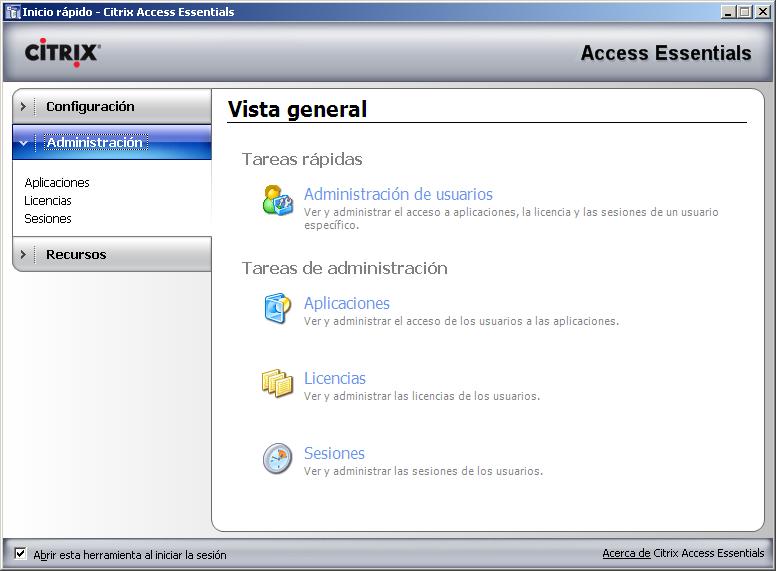Select the Administración panel header
The height and width of the screenshot is (571, 776).
point(112,143)
